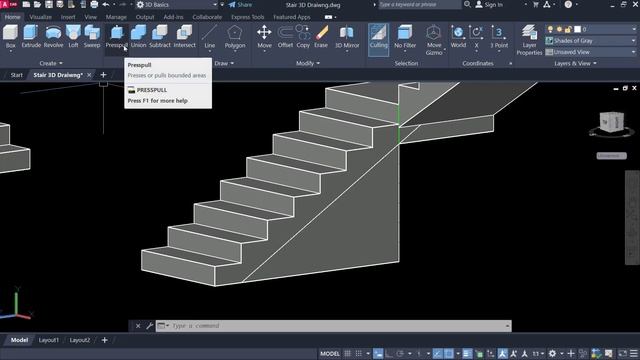Viewport: 640px width, 360px height.
Task: Expand the Layers & View panel
Action: pyautogui.click(x=576, y=63)
